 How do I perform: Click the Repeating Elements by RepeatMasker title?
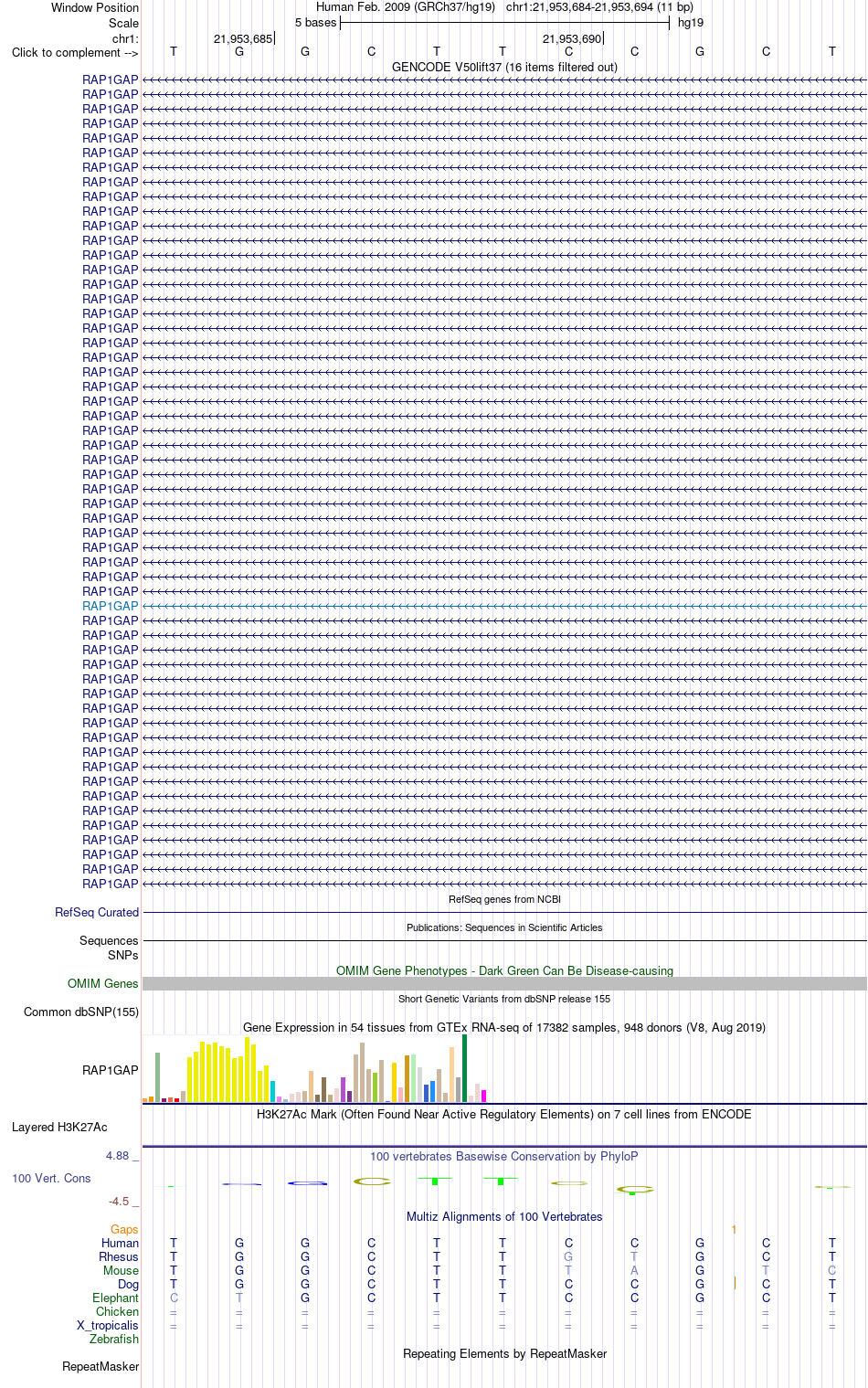pos(504,1353)
